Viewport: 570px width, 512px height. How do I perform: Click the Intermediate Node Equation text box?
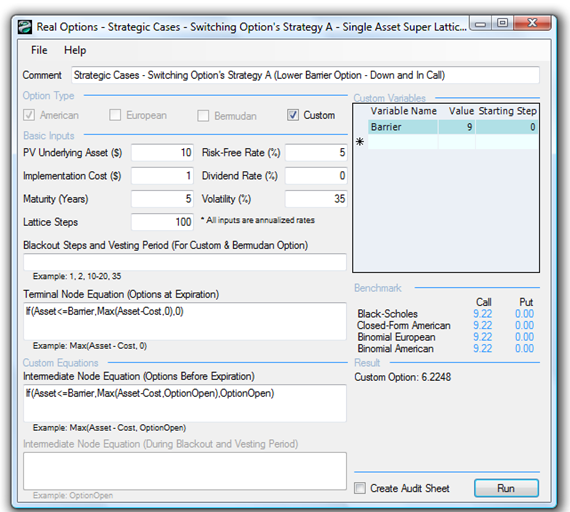point(185,403)
